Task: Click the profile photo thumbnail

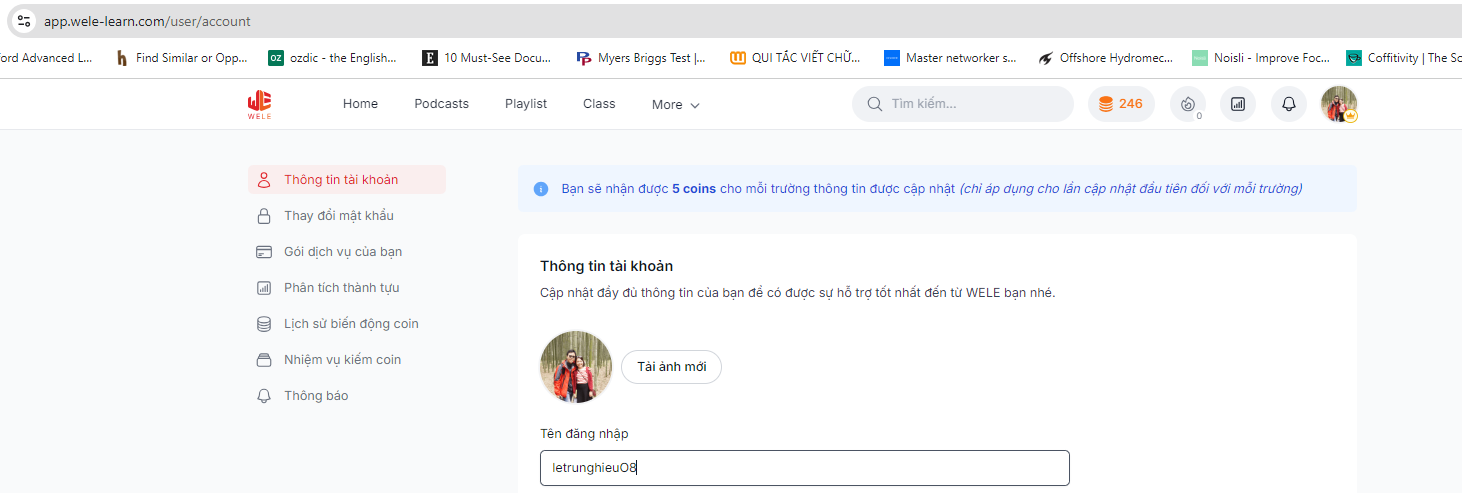Action: [x=576, y=367]
